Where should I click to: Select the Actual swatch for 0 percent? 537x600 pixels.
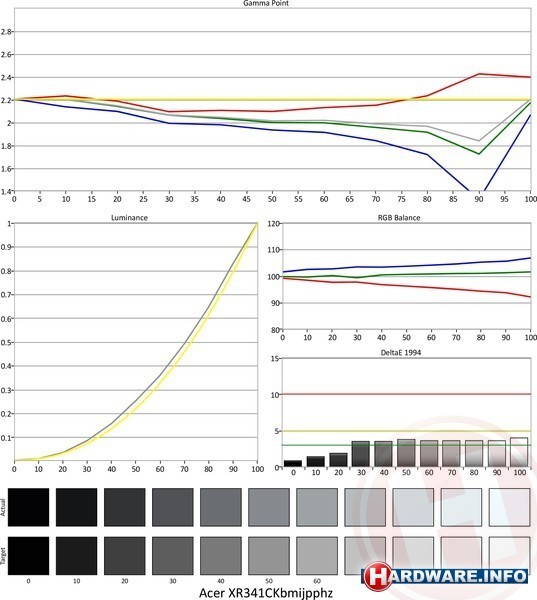(x=28, y=507)
